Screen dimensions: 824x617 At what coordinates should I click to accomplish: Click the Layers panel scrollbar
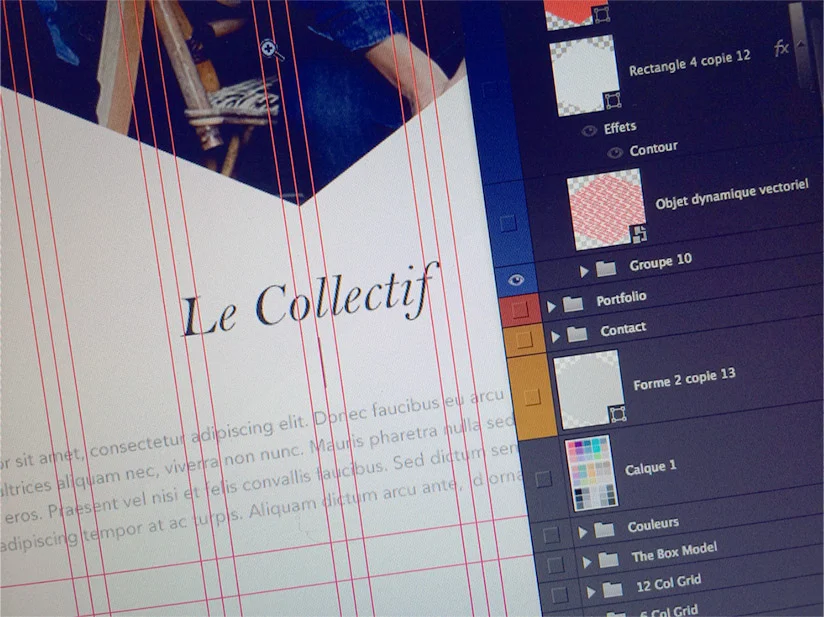pyautogui.click(x=800, y=45)
